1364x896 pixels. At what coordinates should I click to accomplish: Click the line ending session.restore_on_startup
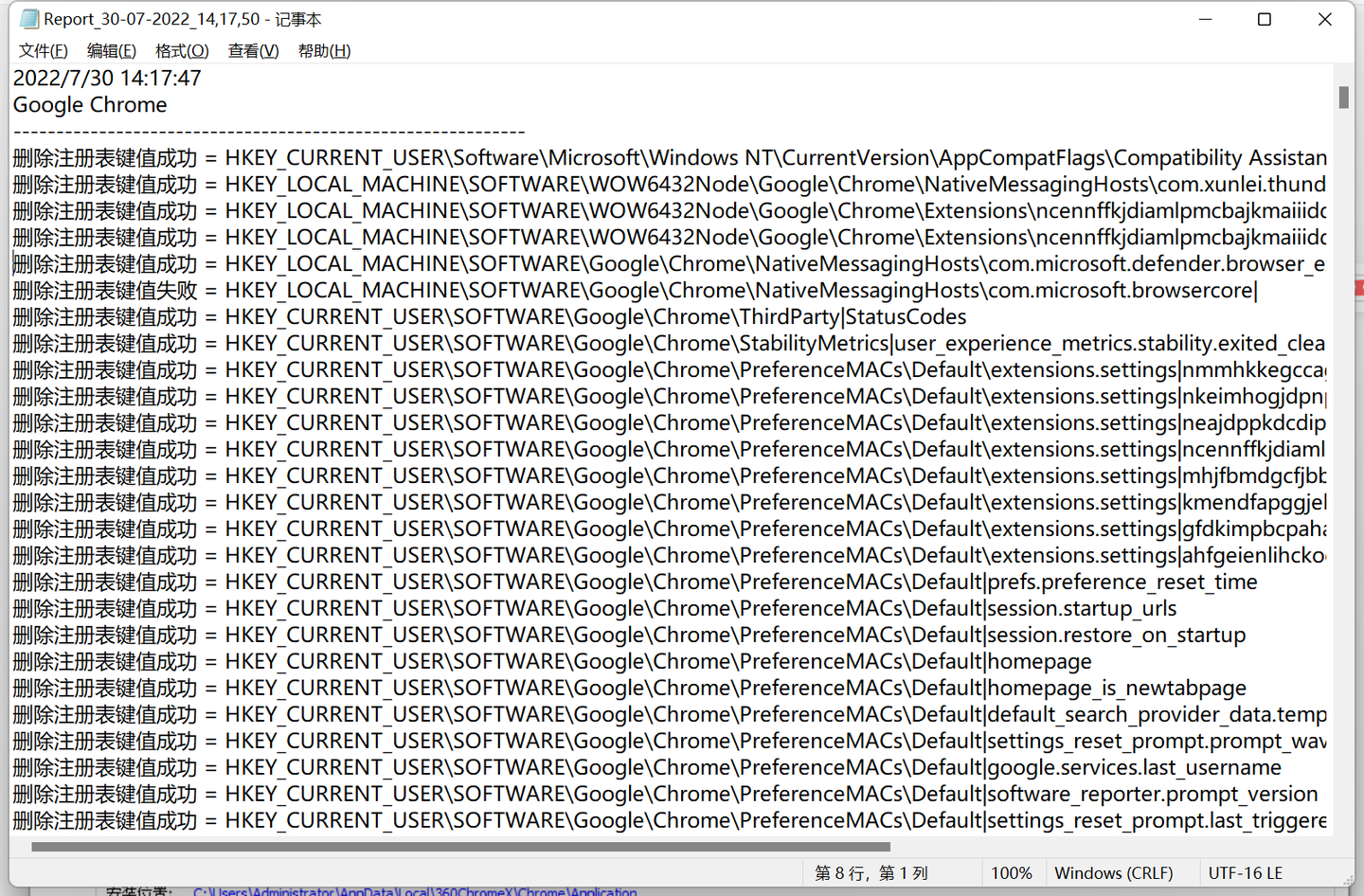tap(630, 636)
